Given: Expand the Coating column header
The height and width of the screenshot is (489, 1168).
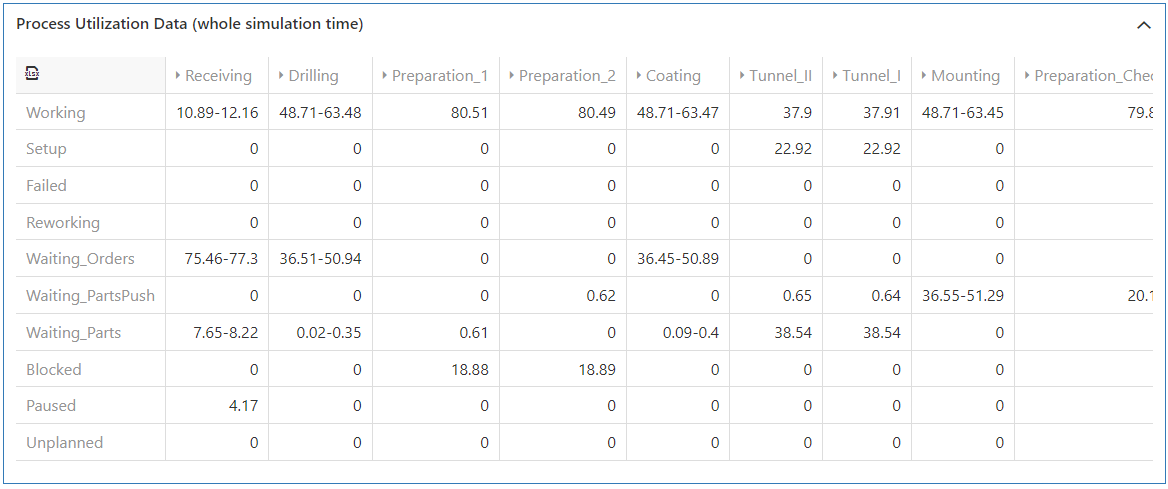Looking at the screenshot, I should [639, 76].
